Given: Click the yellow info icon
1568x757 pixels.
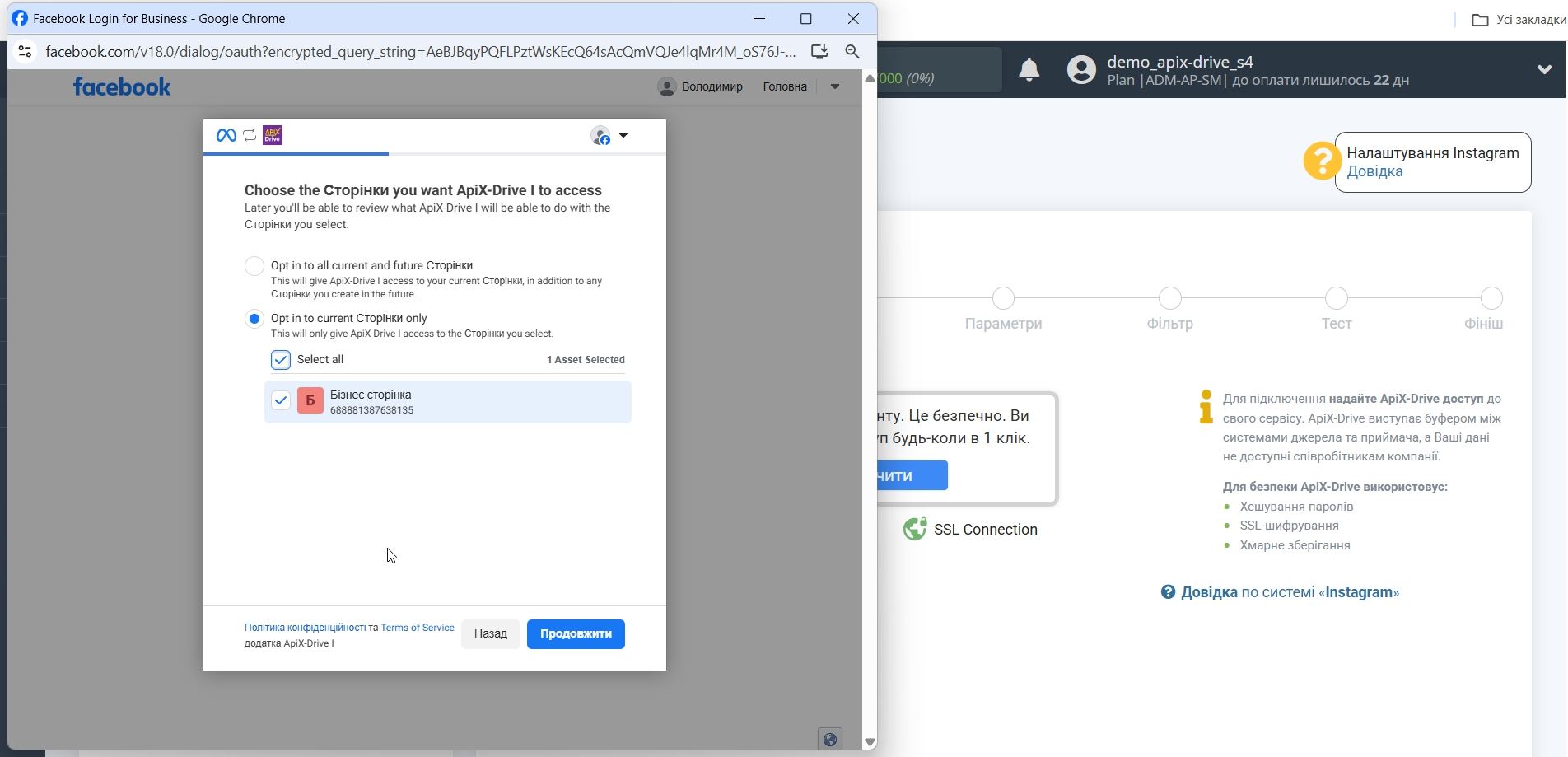Looking at the screenshot, I should [x=1206, y=407].
